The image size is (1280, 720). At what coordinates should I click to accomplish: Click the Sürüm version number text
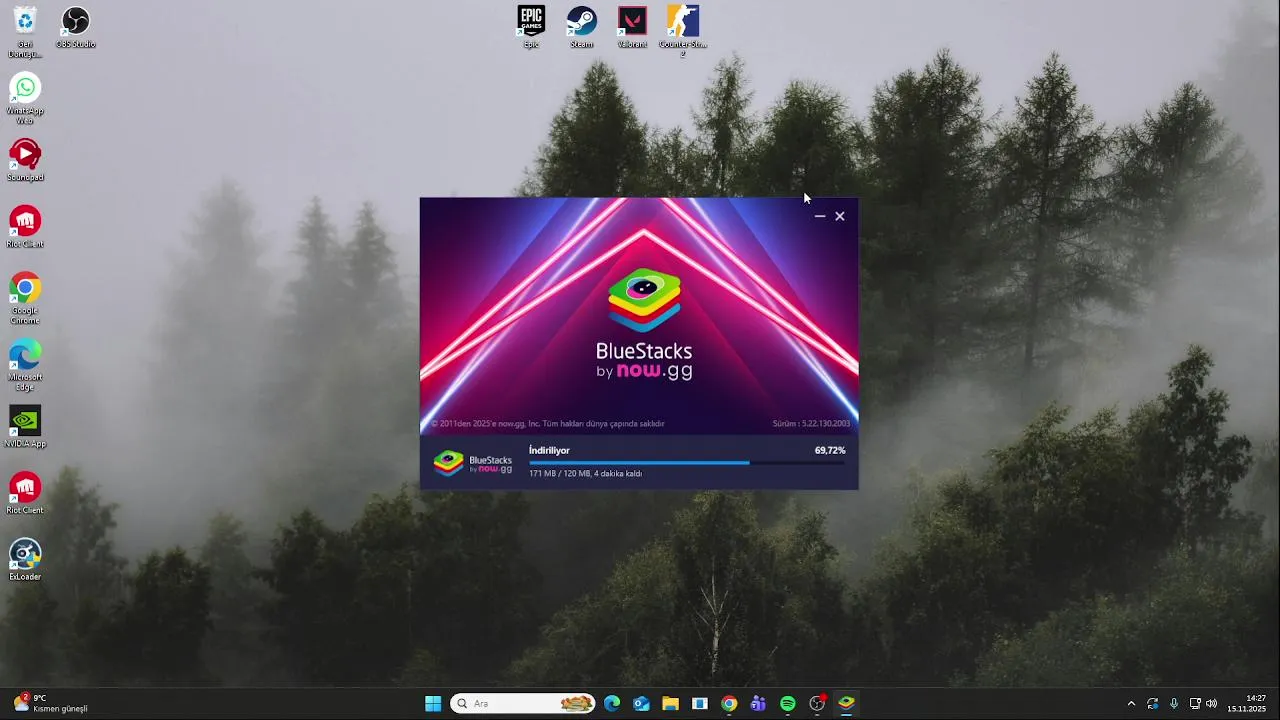coord(811,424)
